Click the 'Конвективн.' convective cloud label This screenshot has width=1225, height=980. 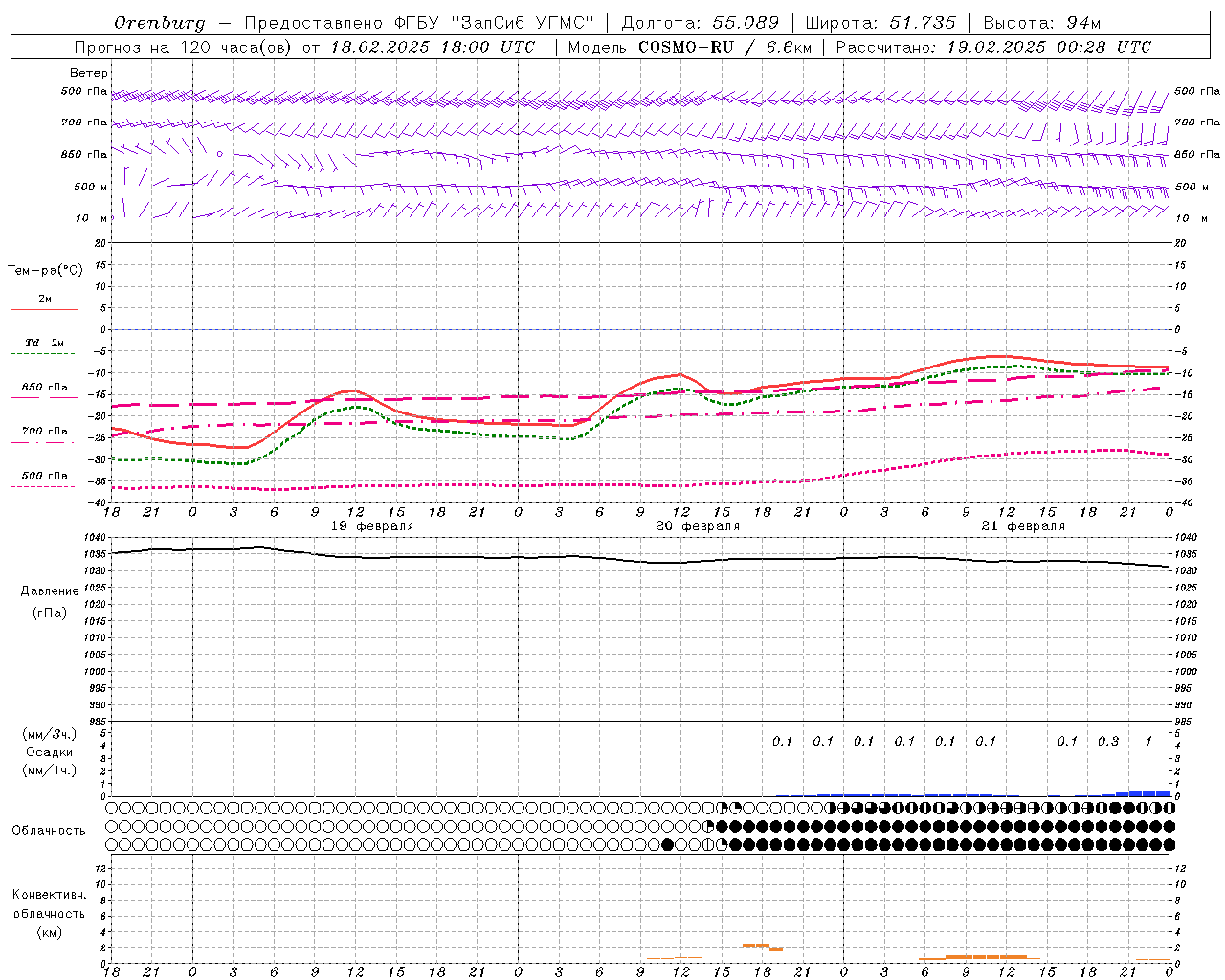tap(49, 895)
